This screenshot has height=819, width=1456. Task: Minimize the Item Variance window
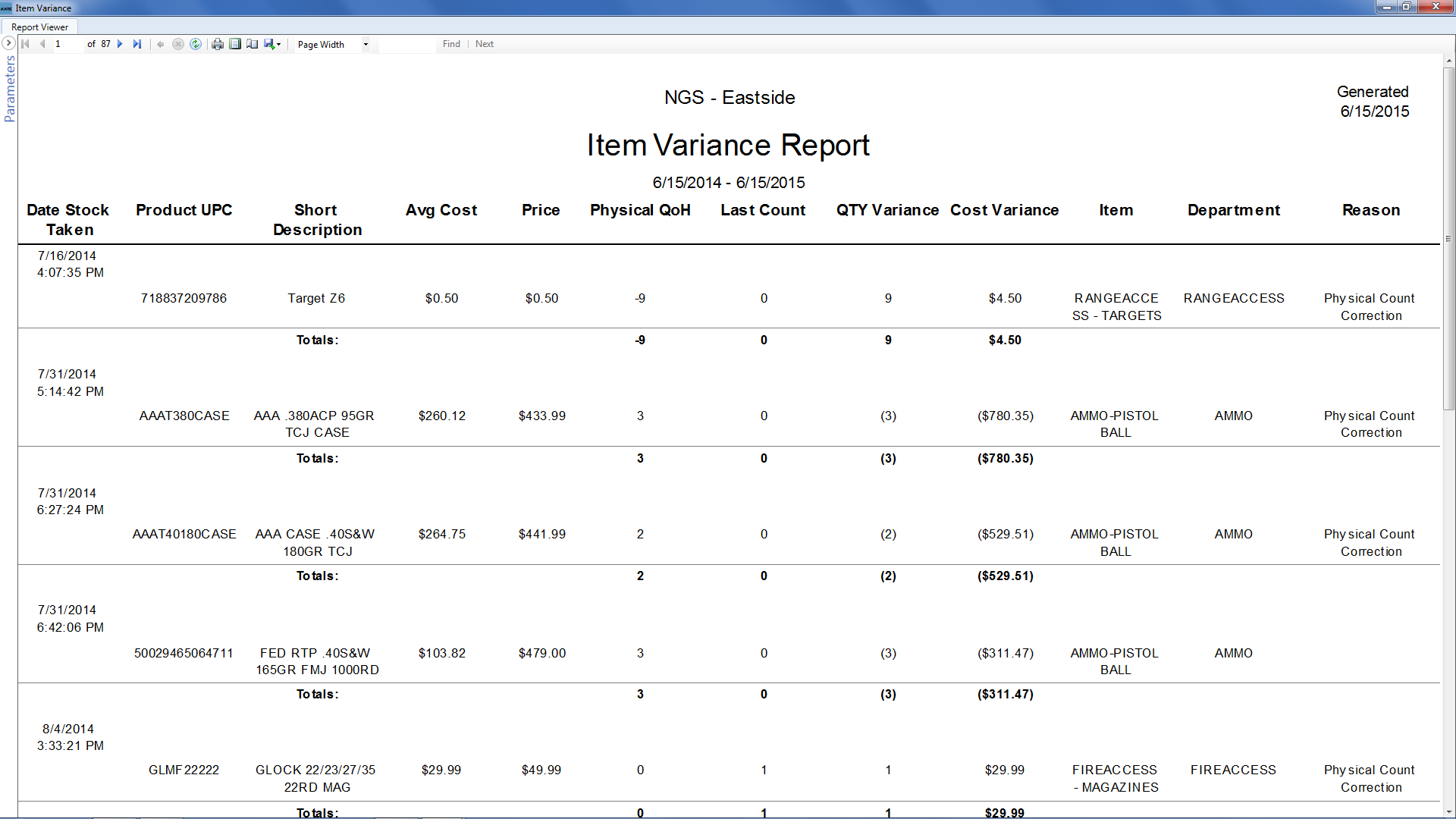1387,7
